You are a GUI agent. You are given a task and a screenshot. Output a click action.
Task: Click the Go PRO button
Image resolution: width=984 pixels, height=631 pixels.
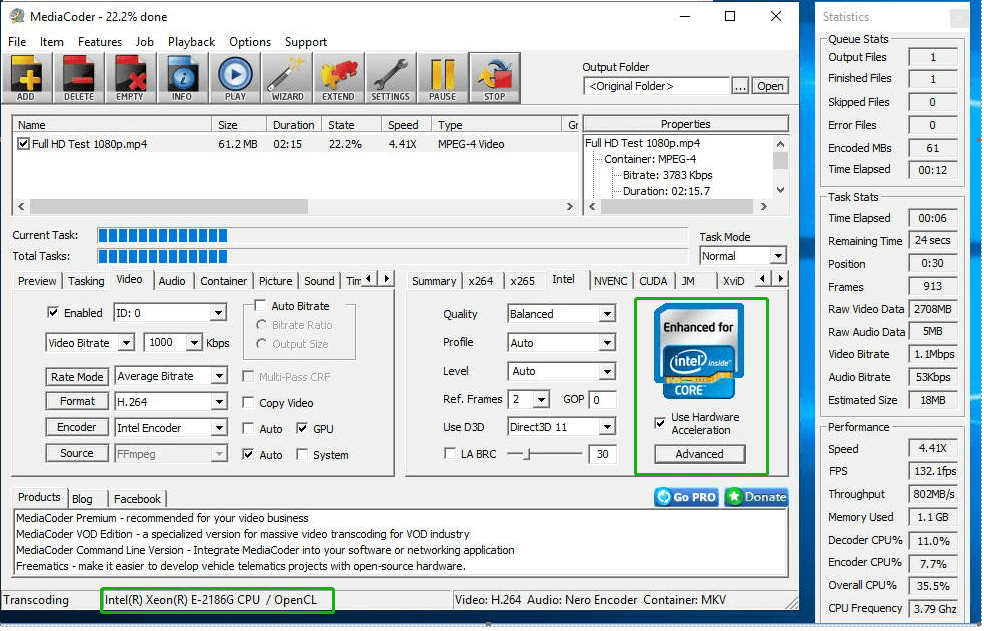click(686, 498)
